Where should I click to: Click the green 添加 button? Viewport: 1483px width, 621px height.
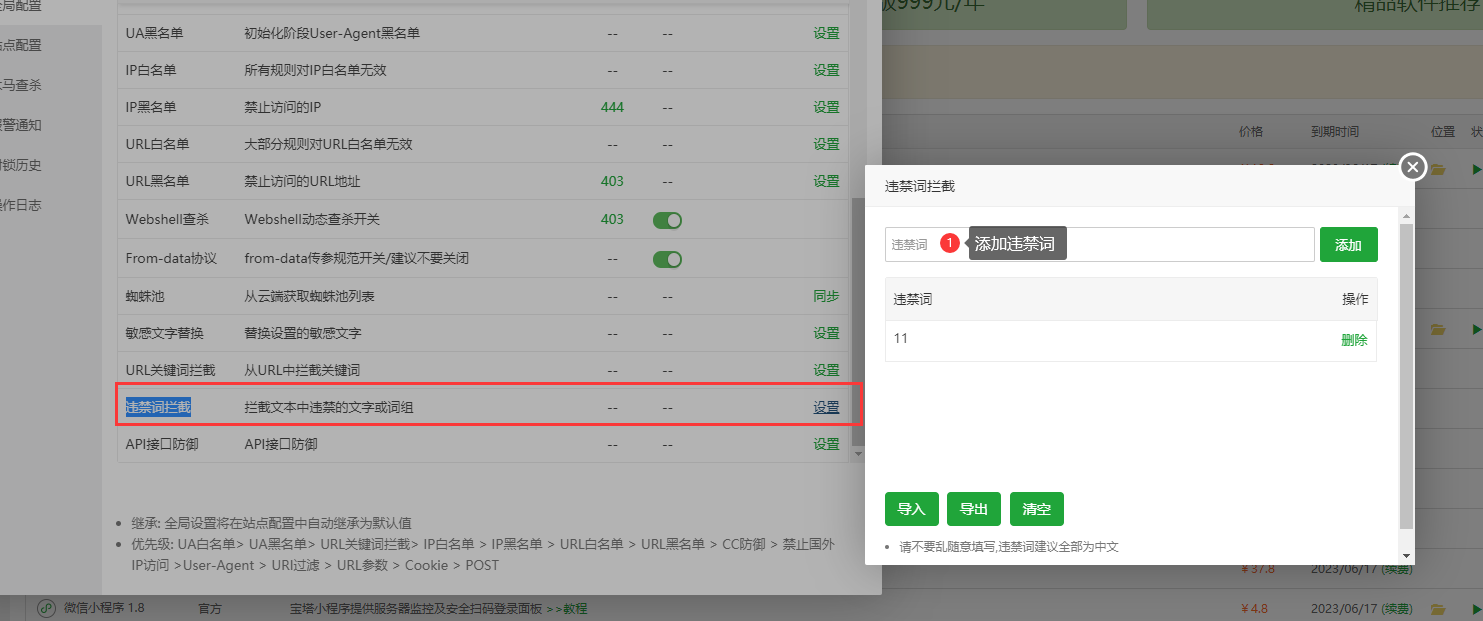click(x=1348, y=244)
